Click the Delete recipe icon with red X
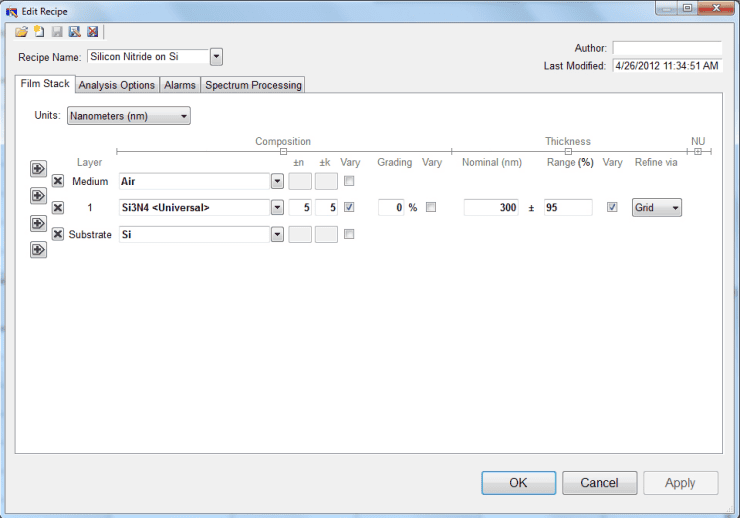This screenshot has width=740, height=519. click(93, 32)
